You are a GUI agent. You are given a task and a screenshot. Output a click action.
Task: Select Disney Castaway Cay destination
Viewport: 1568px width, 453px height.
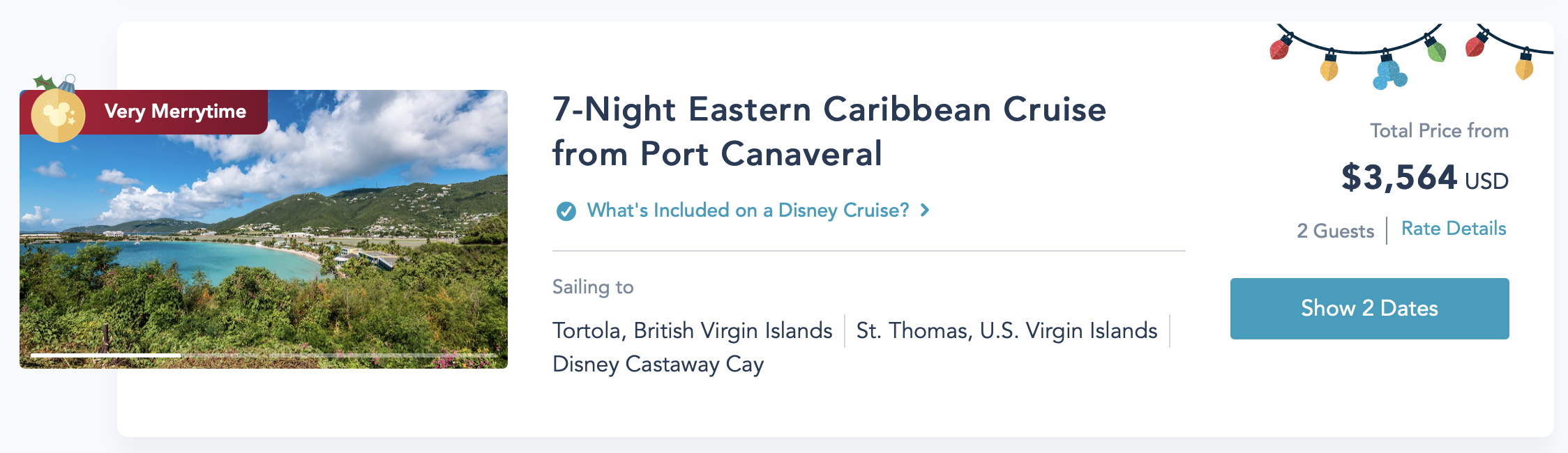[x=658, y=364]
